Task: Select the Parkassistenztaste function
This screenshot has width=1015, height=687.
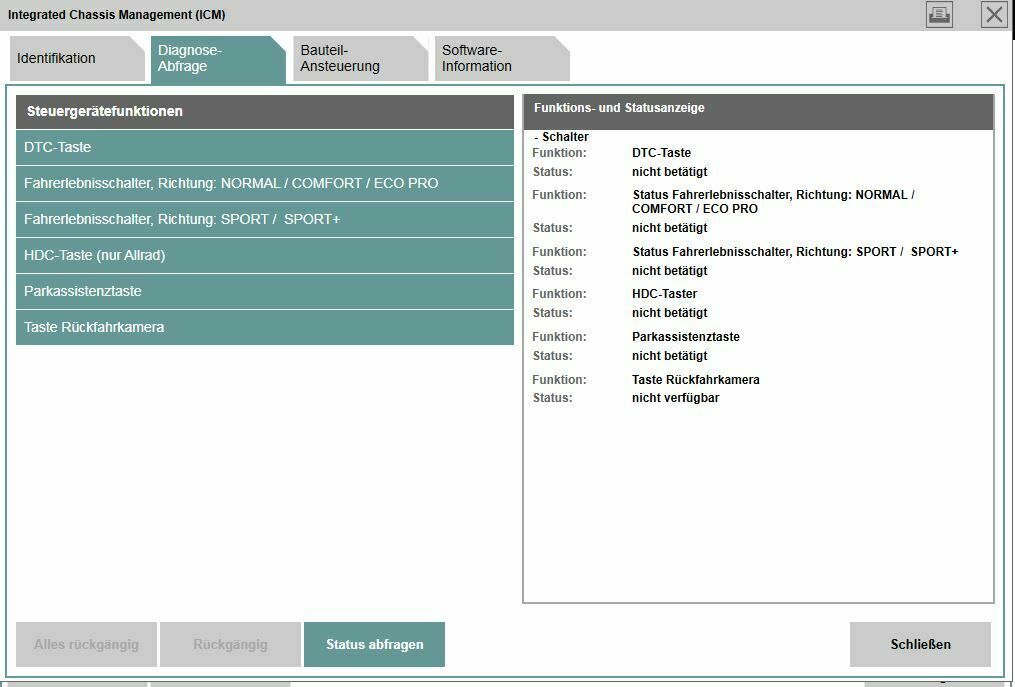Action: click(265, 291)
